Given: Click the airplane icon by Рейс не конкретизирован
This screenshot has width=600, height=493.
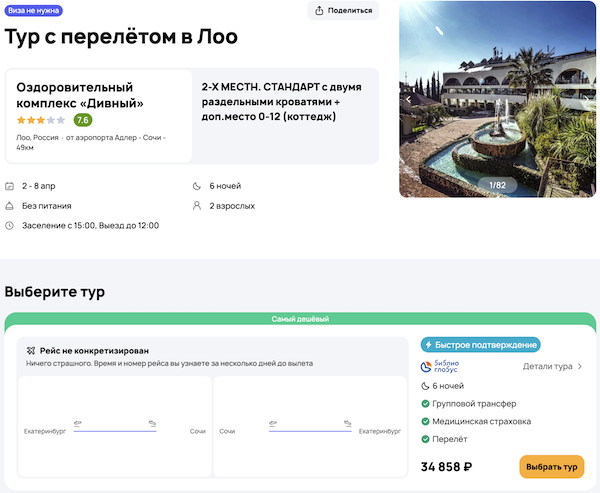Looking at the screenshot, I should 31,350.
